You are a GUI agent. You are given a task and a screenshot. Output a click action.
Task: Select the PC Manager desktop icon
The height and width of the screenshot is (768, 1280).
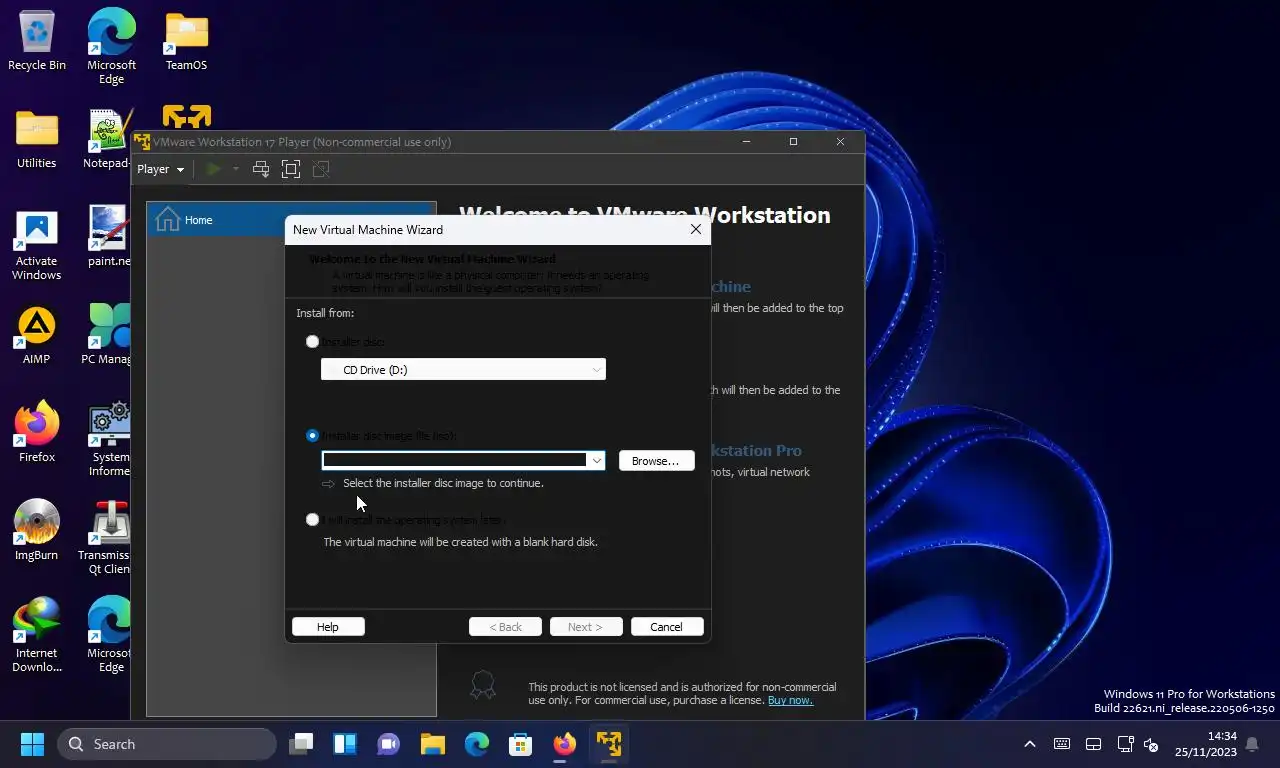(x=107, y=335)
